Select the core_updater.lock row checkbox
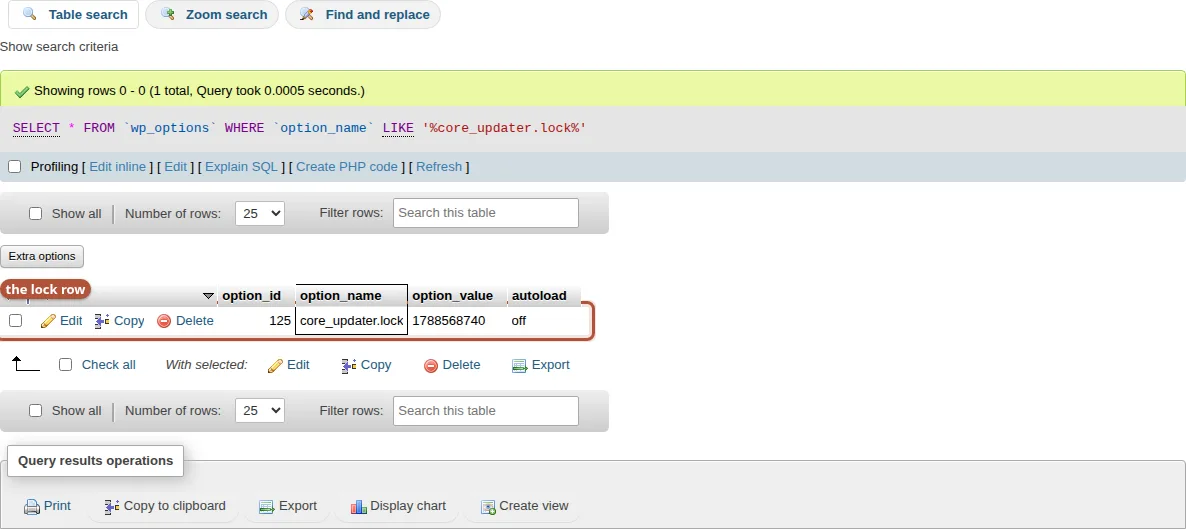 tap(15, 321)
